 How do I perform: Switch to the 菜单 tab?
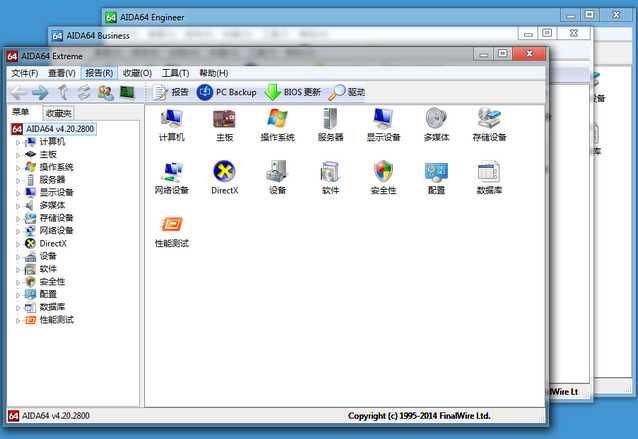21,112
